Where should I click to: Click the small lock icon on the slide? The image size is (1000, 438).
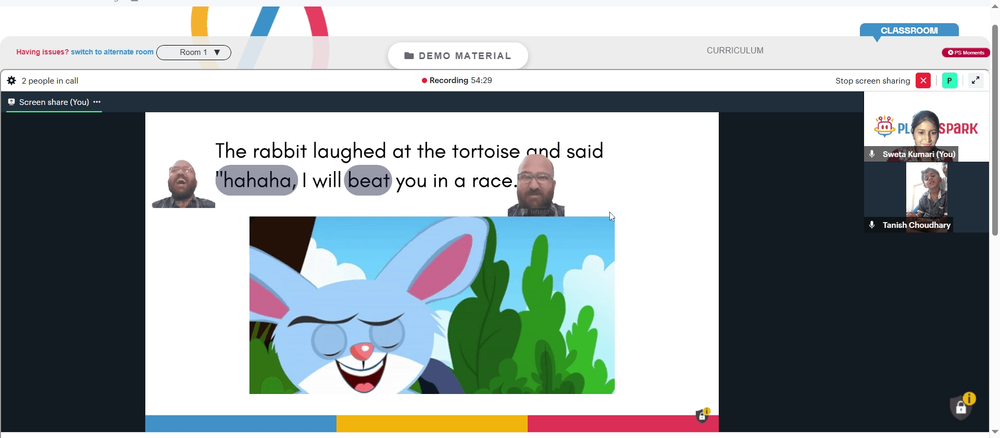coord(702,416)
